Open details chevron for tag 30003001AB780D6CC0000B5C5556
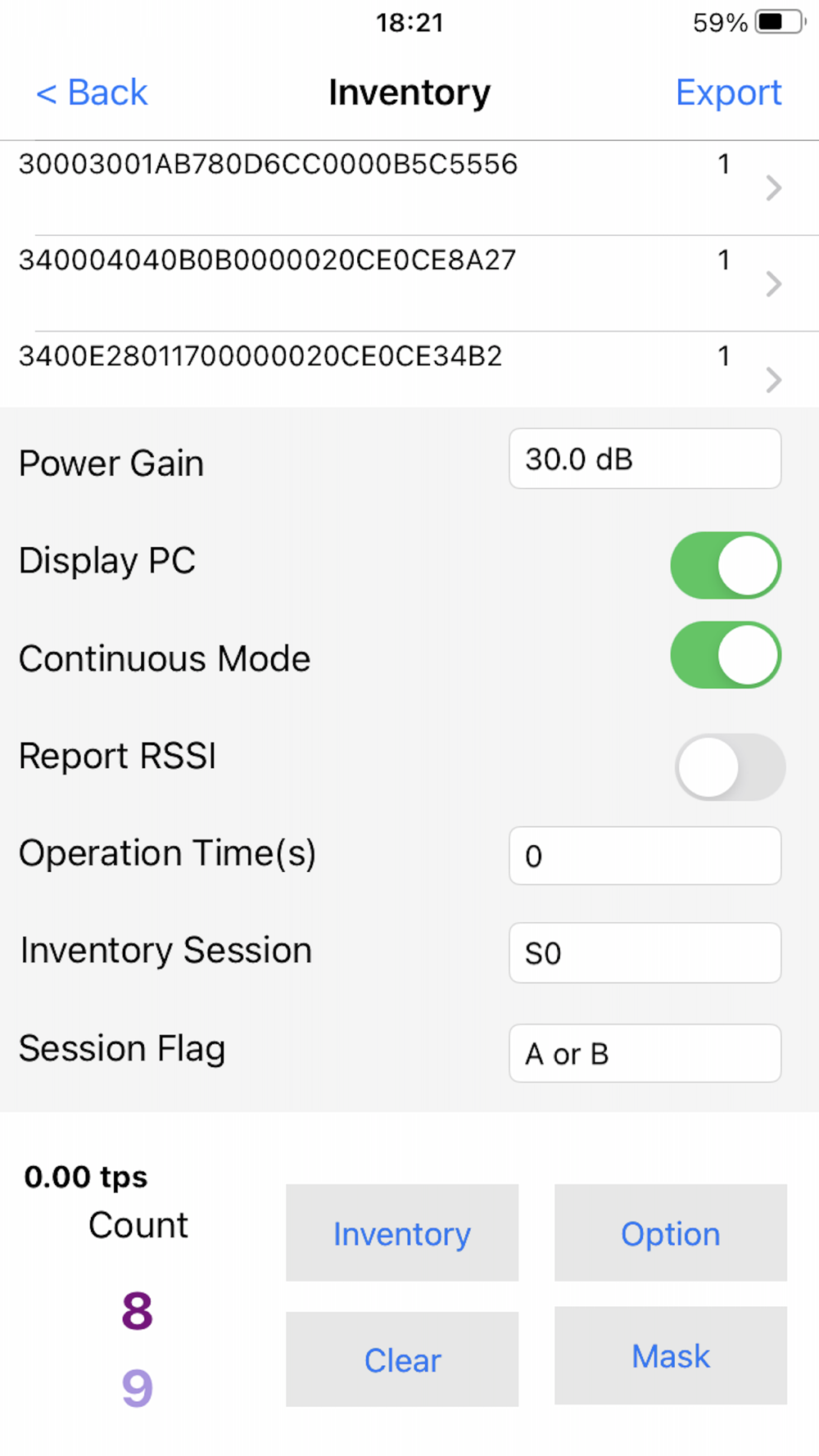This screenshot has width=819, height=1456. (773, 188)
